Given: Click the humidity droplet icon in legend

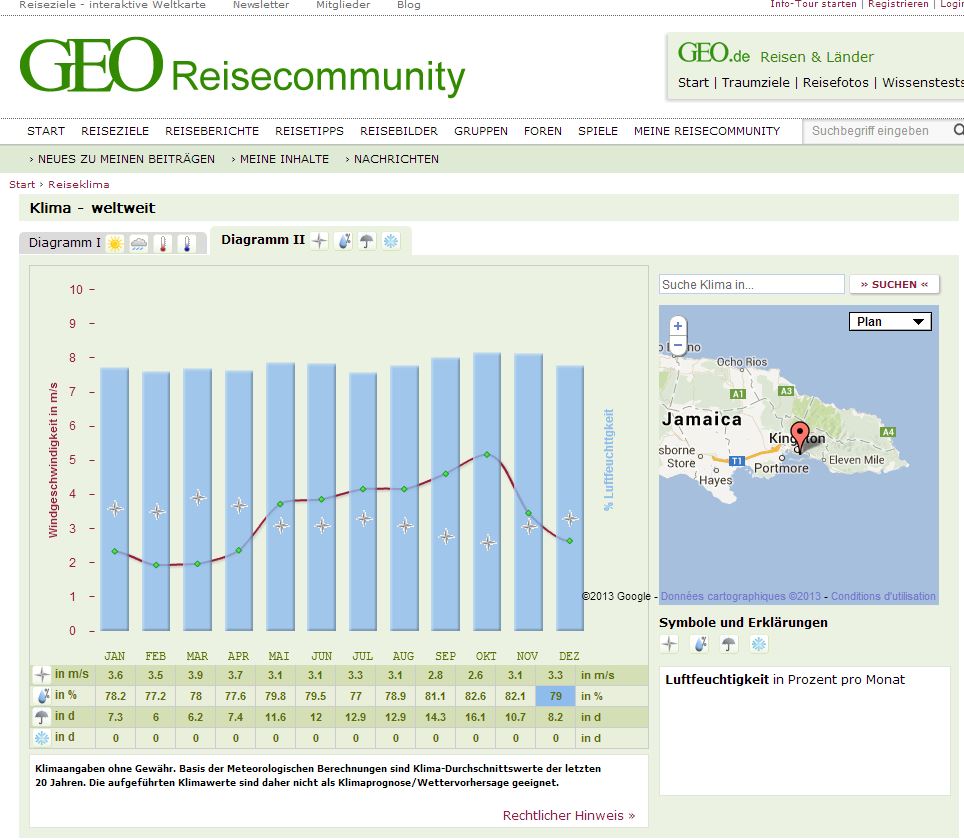Looking at the screenshot, I should [x=700, y=644].
